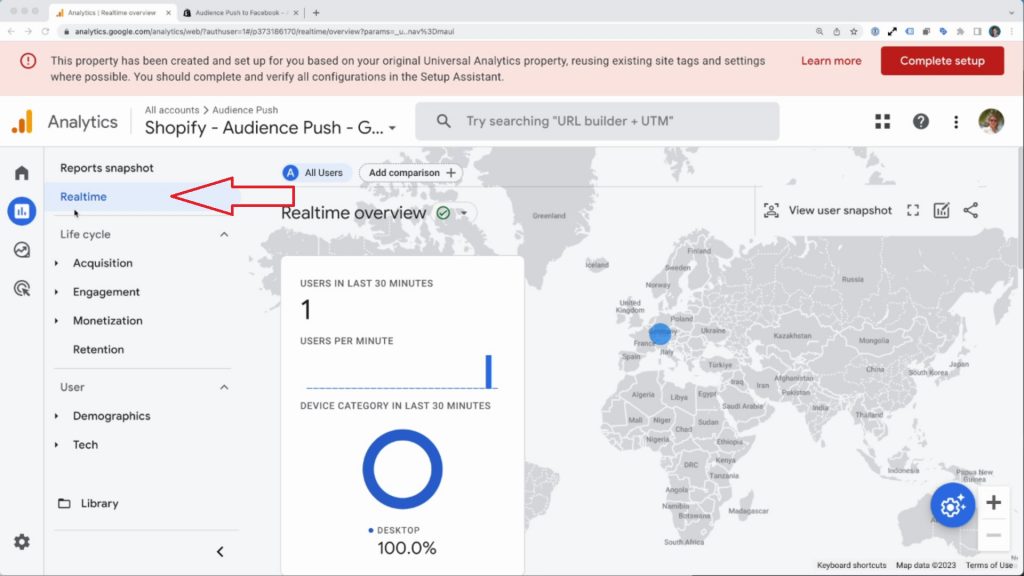Open the Explore icon in left rail
Image resolution: width=1024 pixels, height=576 pixels.
tap(22, 249)
